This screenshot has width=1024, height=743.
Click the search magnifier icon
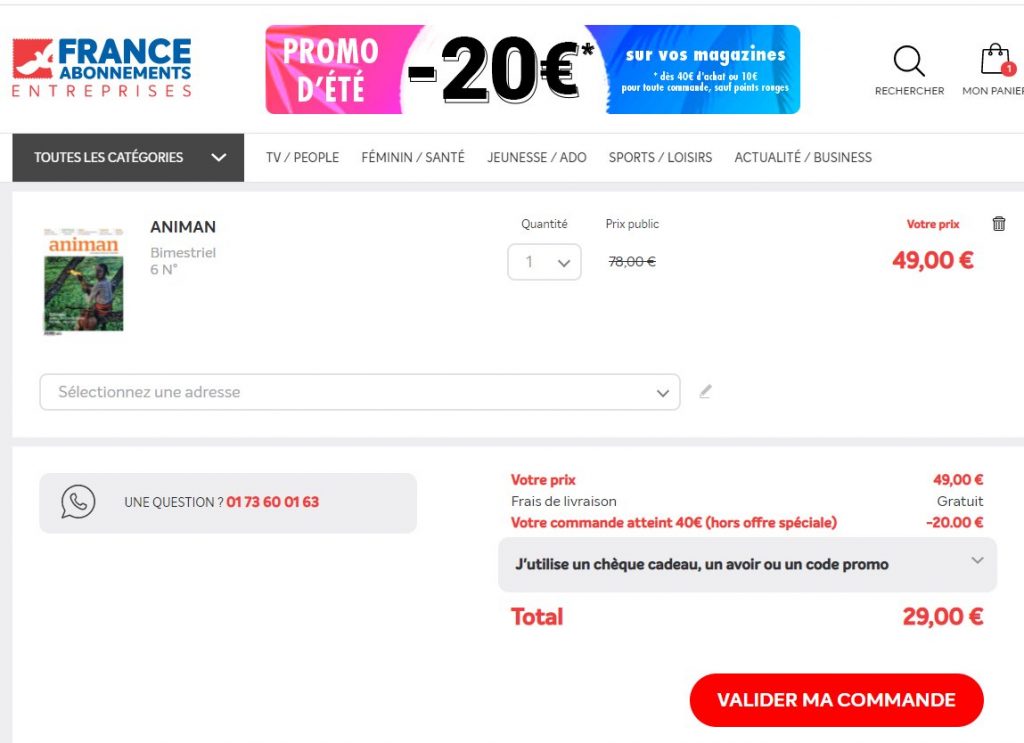pos(908,62)
